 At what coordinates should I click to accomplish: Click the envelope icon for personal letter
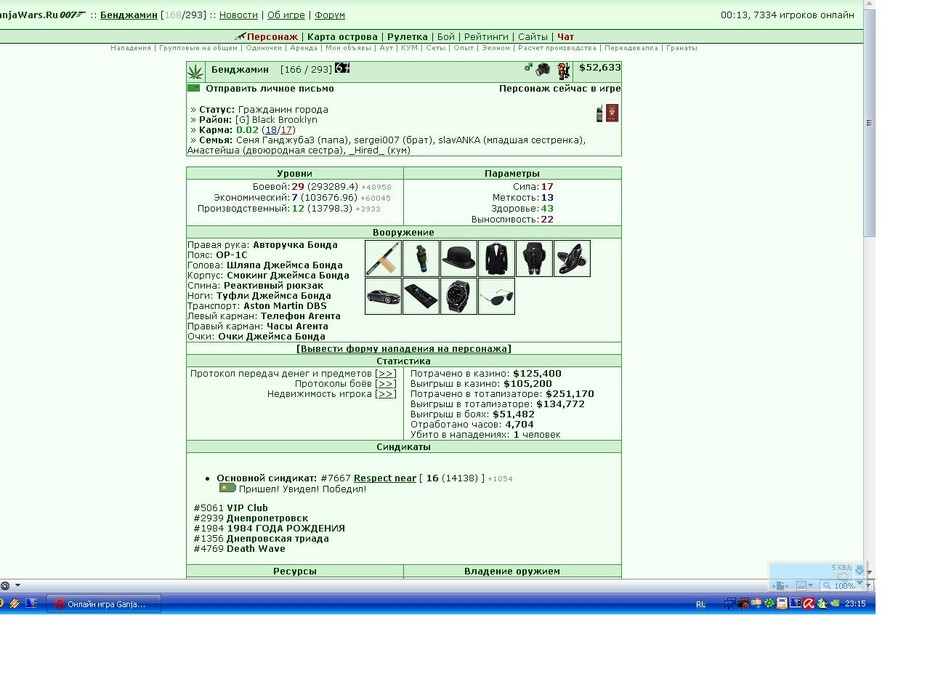point(194,88)
